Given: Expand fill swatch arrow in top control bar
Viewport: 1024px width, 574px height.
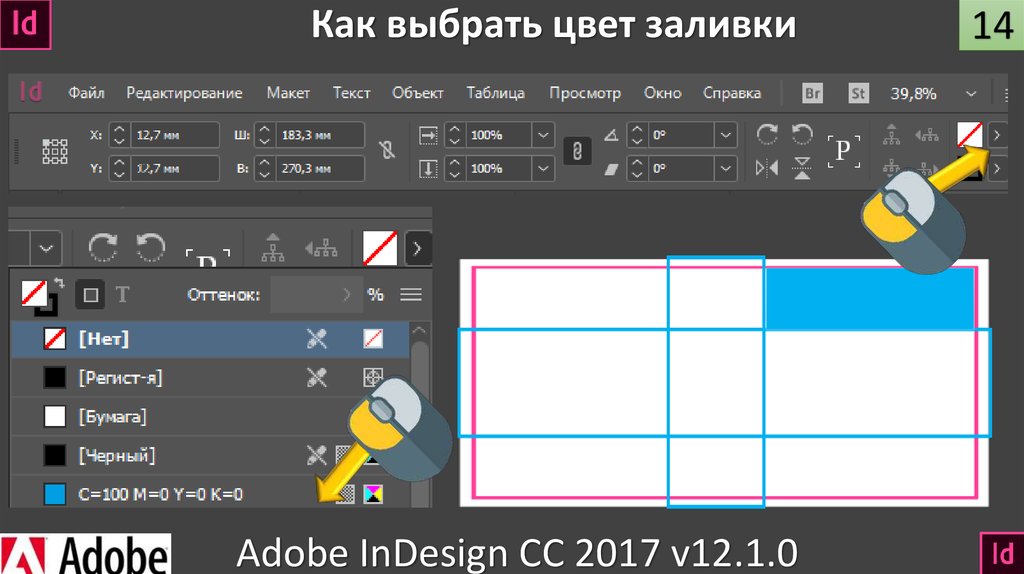Looking at the screenshot, I should (997, 135).
